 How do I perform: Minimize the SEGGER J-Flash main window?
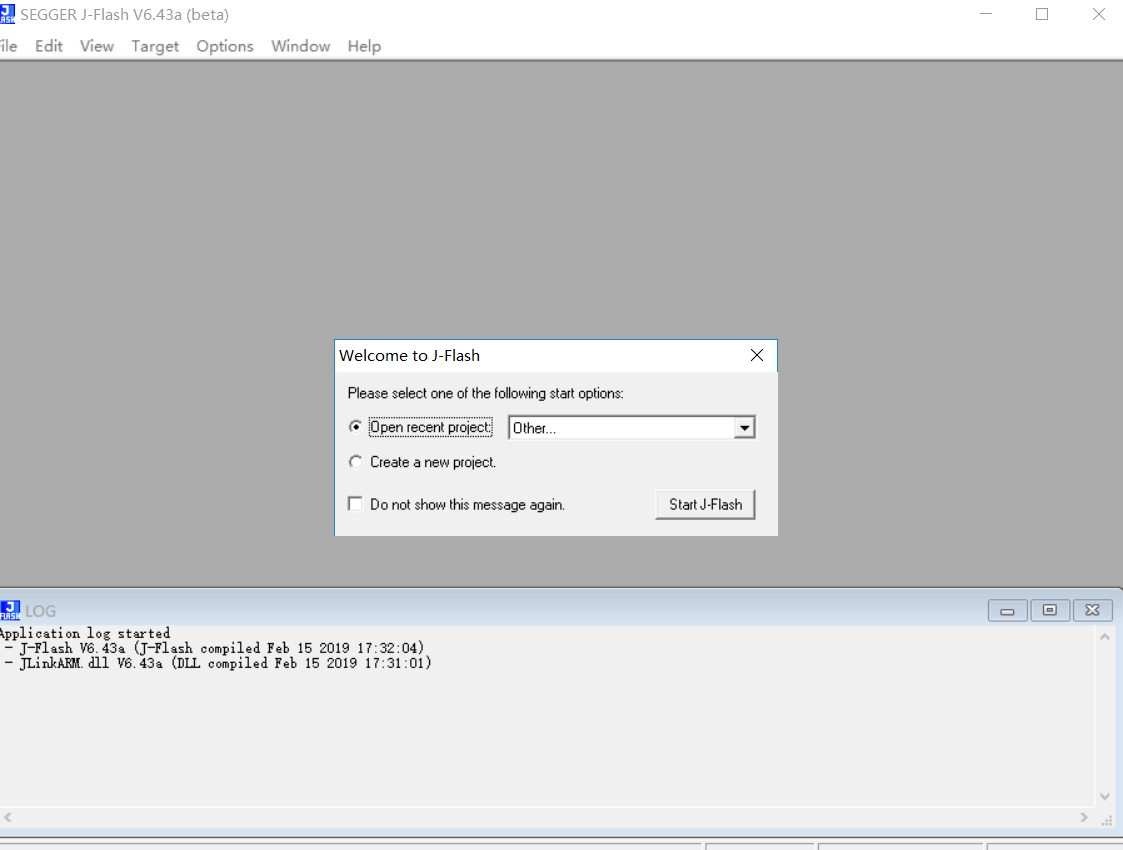pos(986,14)
